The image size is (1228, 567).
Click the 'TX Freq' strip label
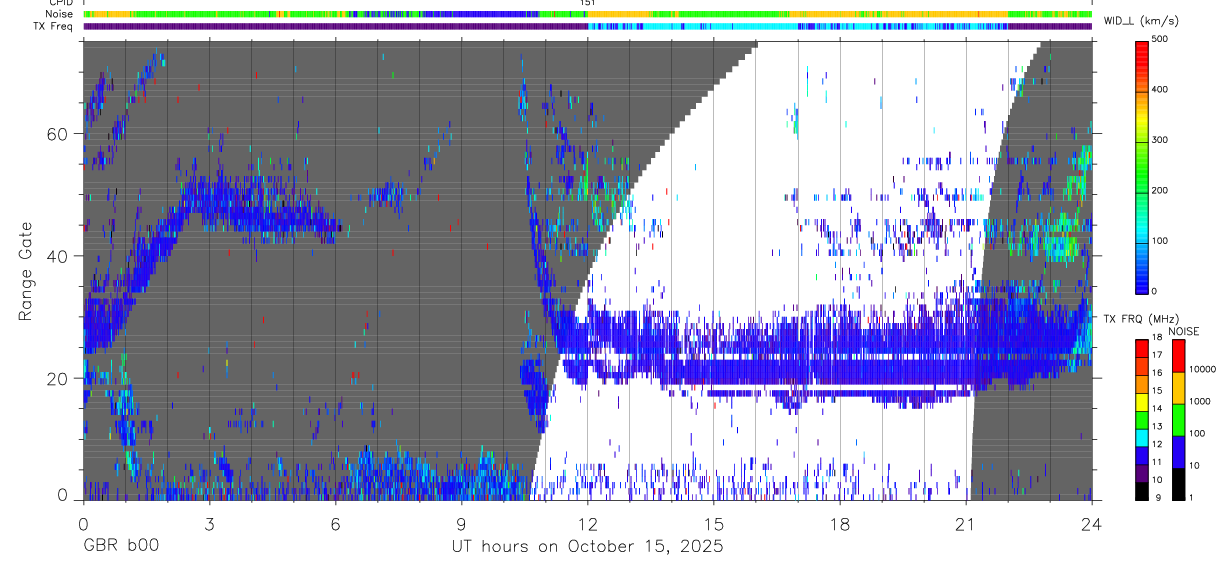[x=54, y=26]
